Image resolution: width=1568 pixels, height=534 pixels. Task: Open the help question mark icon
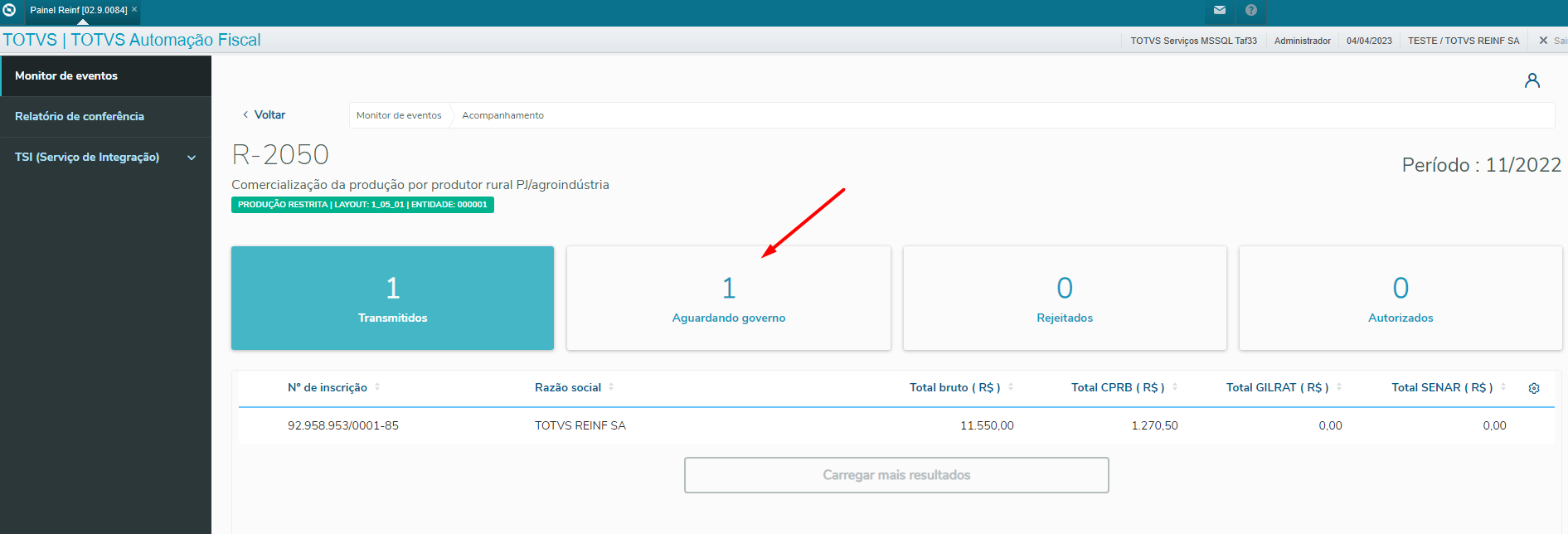pyautogui.click(x=1251, y=10)
